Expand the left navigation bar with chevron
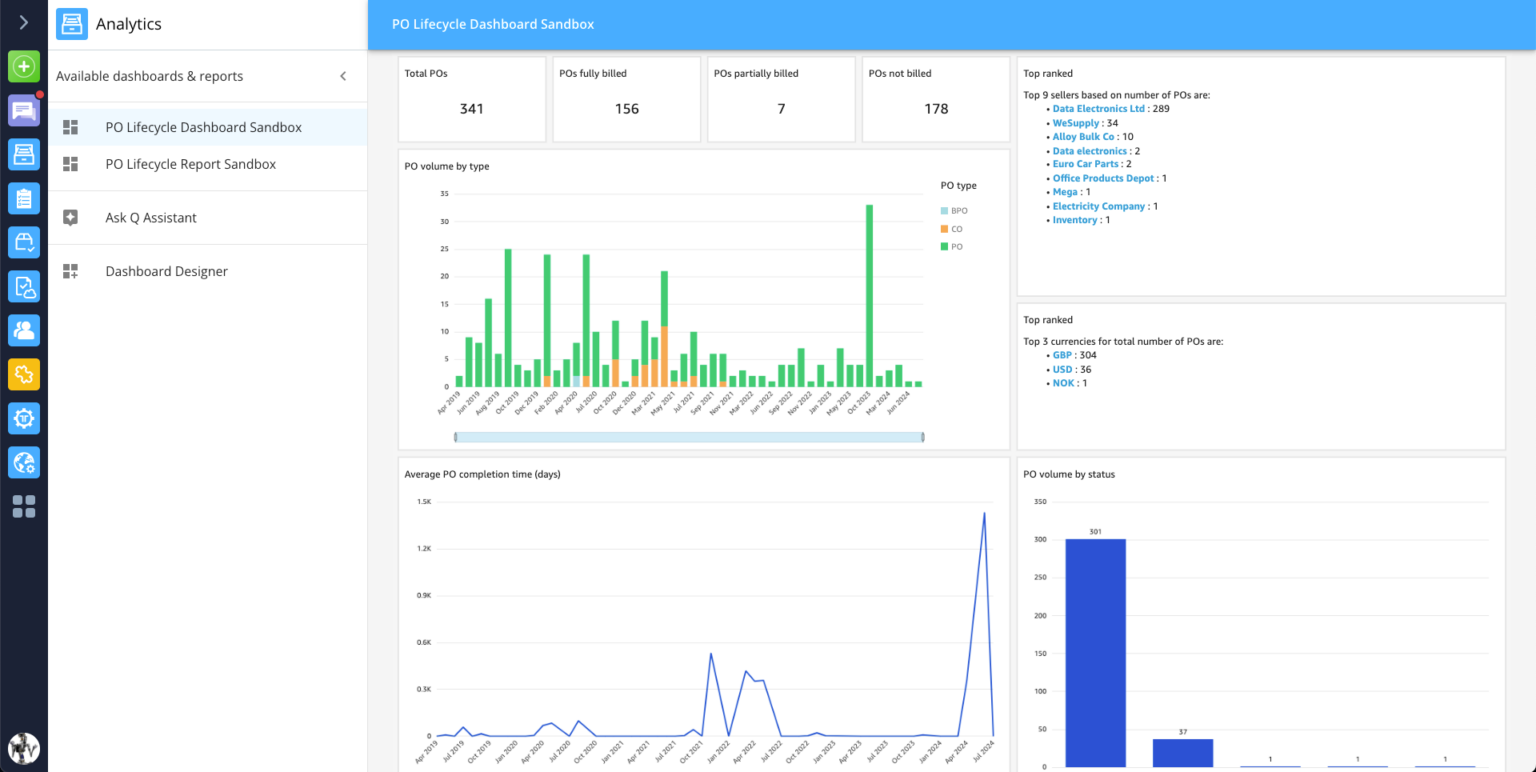Image resolution: width=1536 pixels, height=772 pixels. pos(24,22)
